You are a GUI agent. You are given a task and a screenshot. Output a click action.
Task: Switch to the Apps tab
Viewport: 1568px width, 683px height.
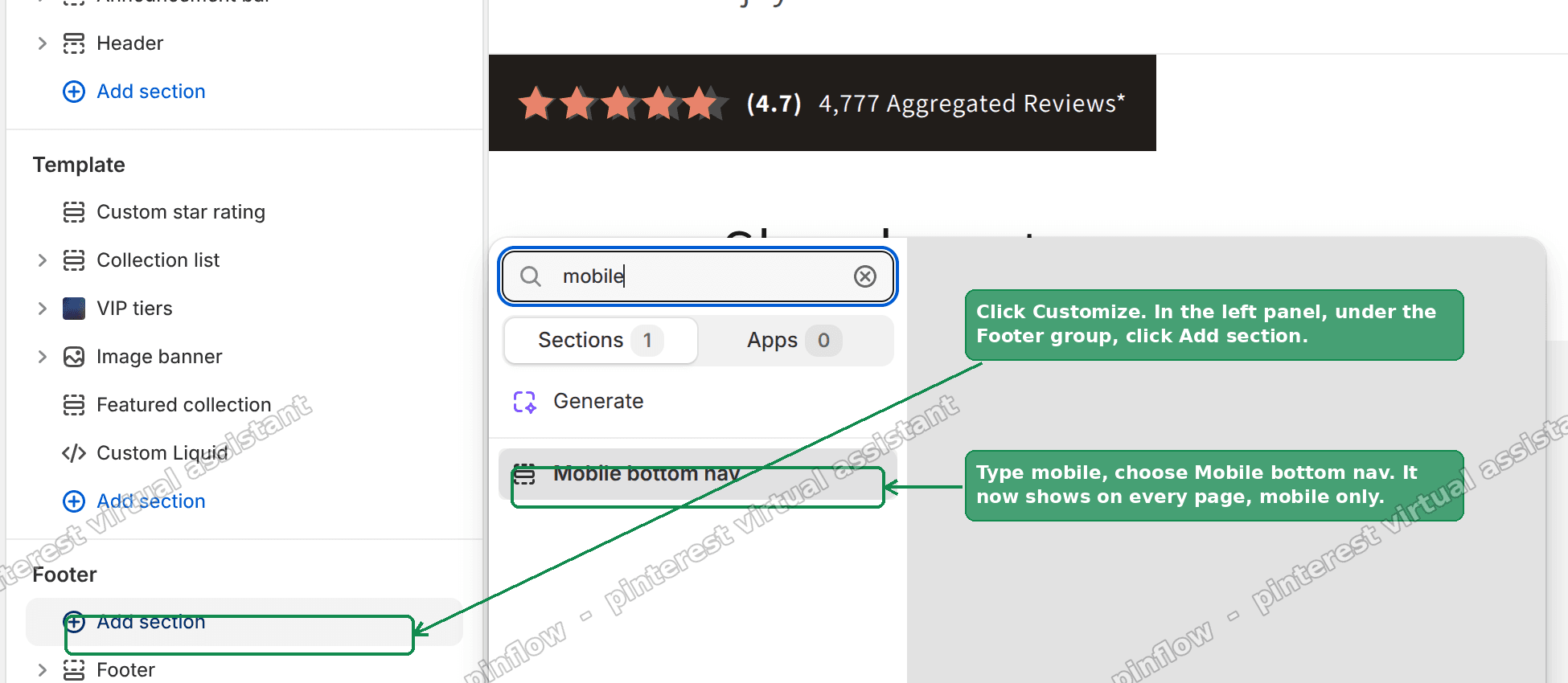(794, 341)
